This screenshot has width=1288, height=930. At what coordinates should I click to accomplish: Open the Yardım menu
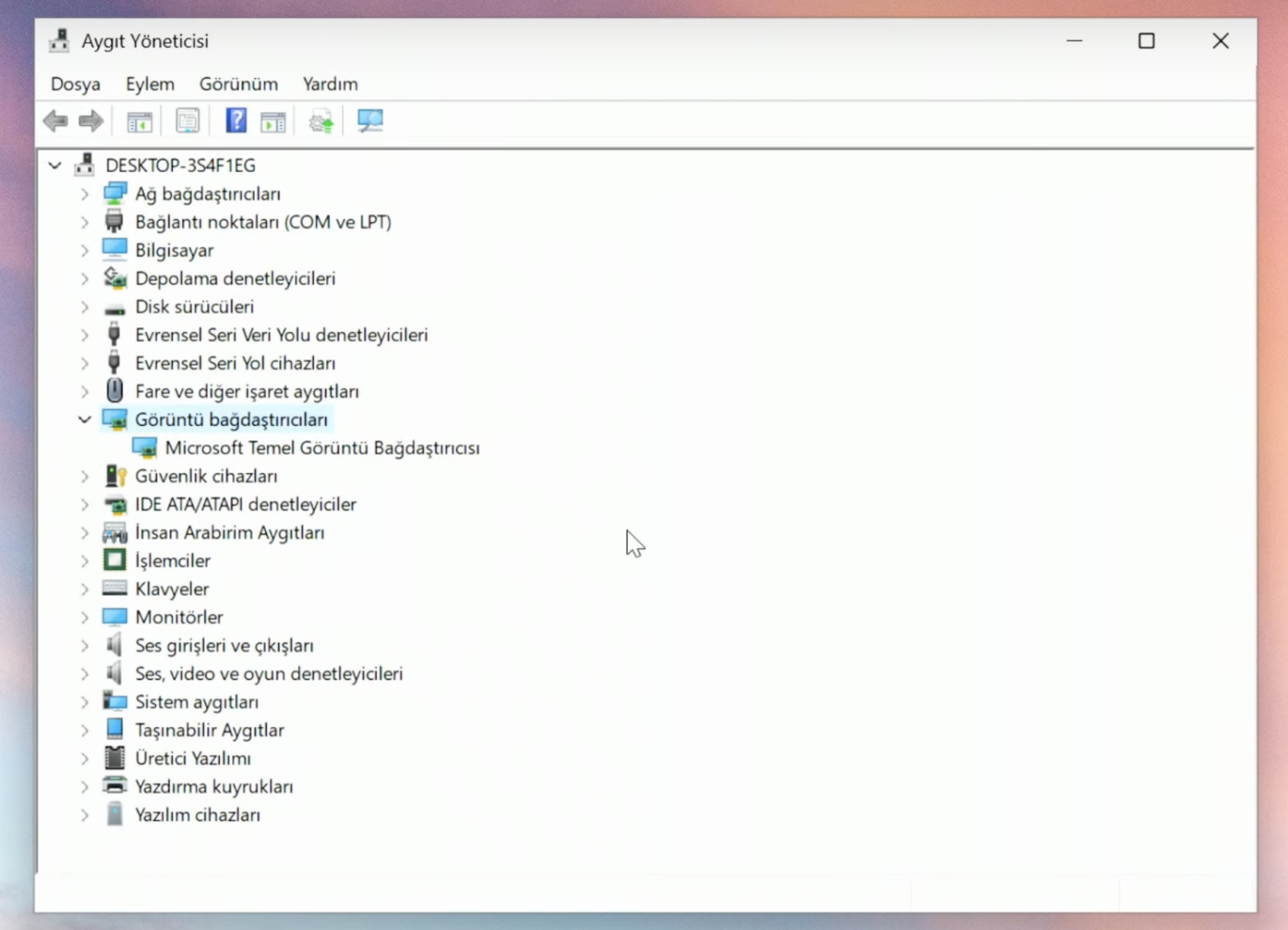[330, 84]
